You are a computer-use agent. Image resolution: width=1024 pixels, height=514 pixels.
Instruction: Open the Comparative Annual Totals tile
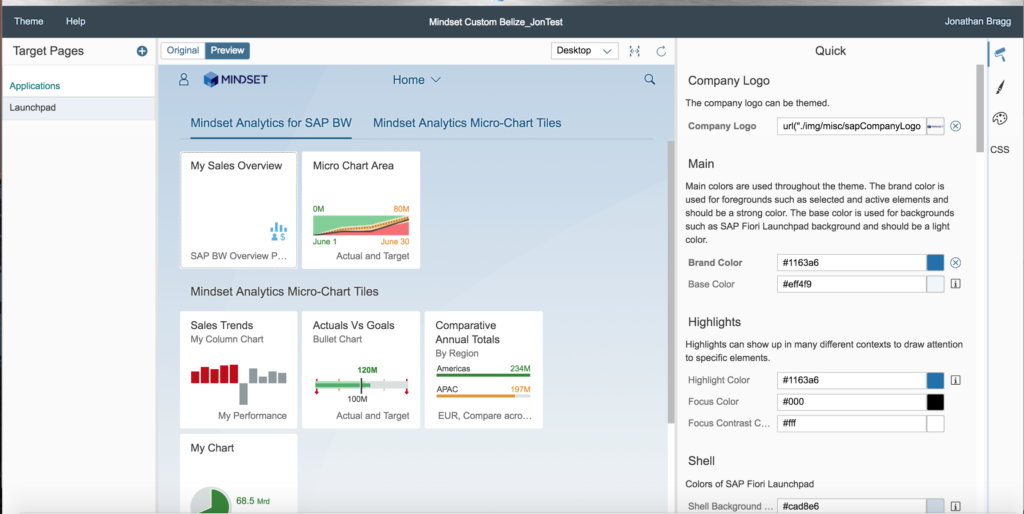483,370
